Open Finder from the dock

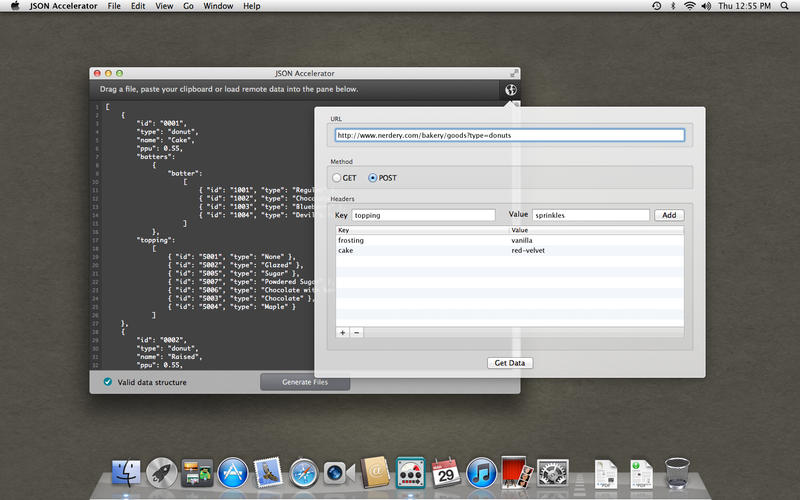pos(126,472)
